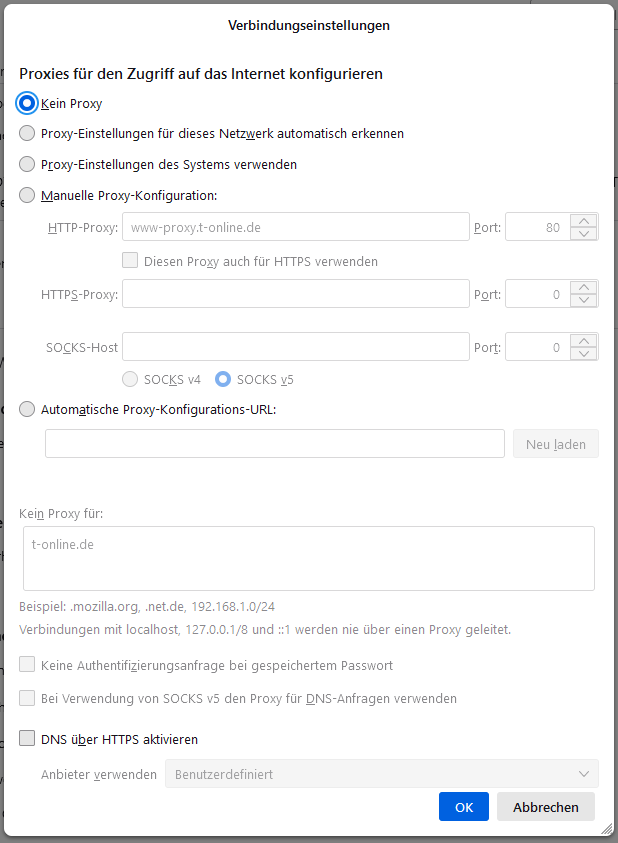Viewport: 618px width, 843px height.
Task: Enable DNS über HTTPS aktivieren checkbox
Action: pyautogui.click(x=28, y=739)
